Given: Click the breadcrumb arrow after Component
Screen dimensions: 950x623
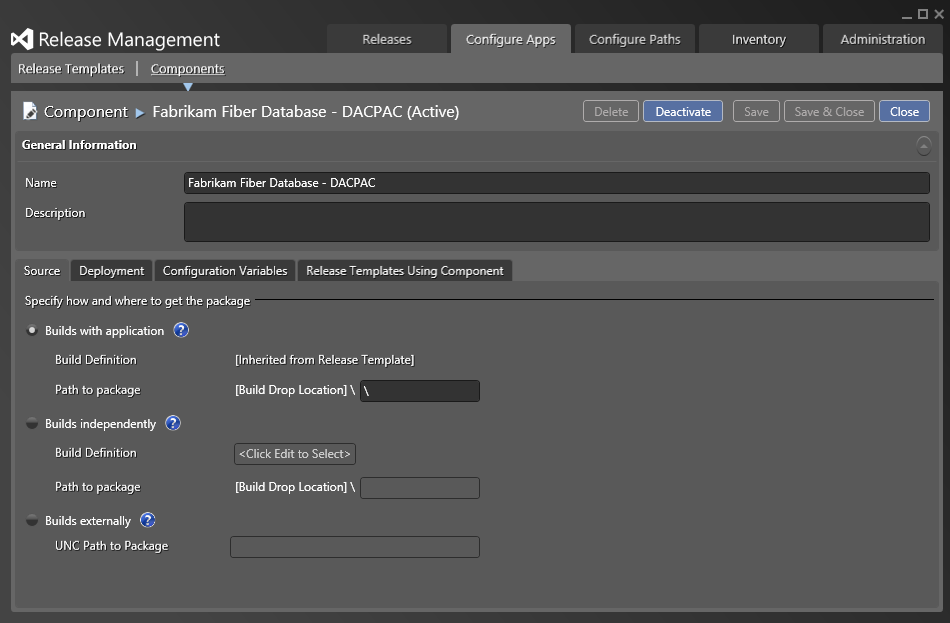Looking at the screenshot, I should click(140, 113).
